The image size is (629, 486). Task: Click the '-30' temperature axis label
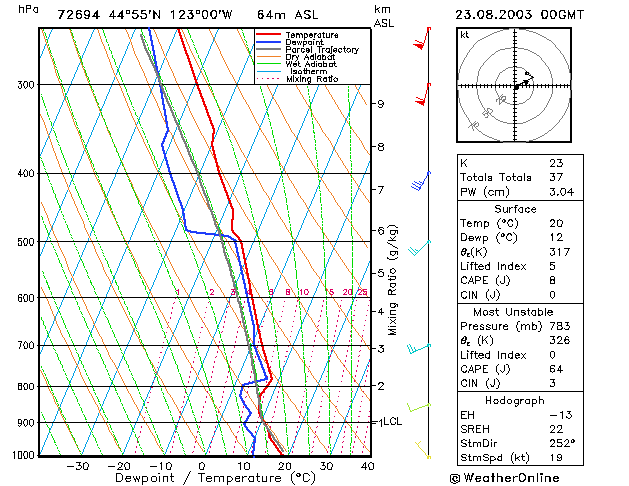click(77, 466)
